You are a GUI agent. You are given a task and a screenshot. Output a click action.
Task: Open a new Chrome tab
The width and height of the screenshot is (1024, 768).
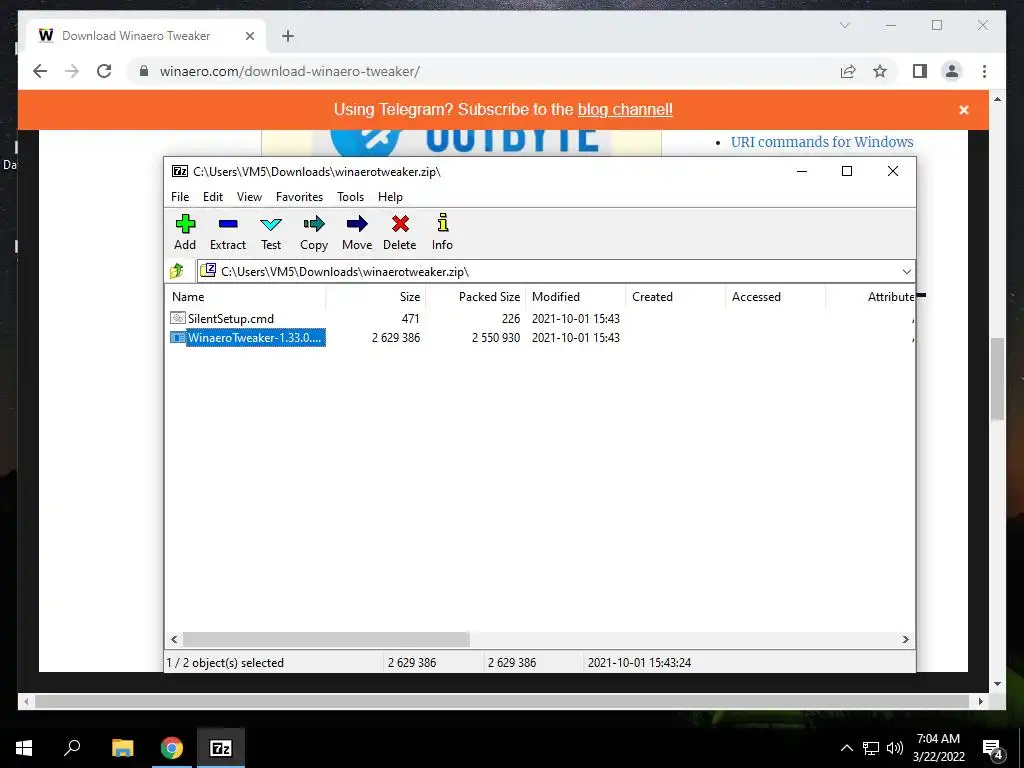[x=288, y=36]
